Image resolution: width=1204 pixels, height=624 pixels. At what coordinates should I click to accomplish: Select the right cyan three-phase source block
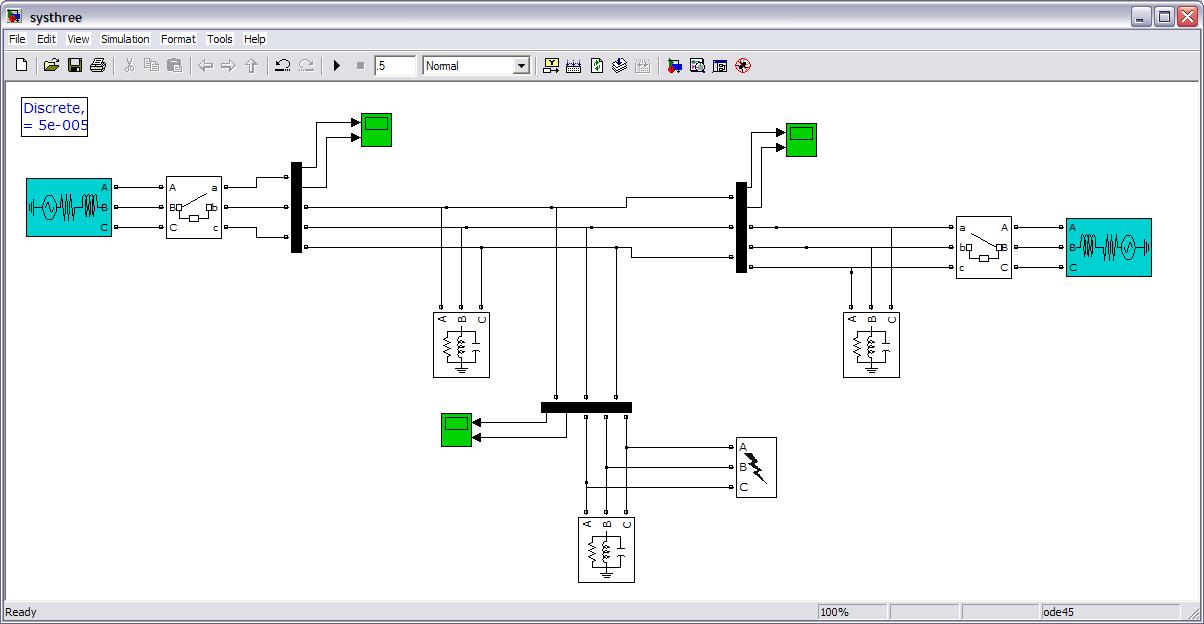[x=1108, y=247]
